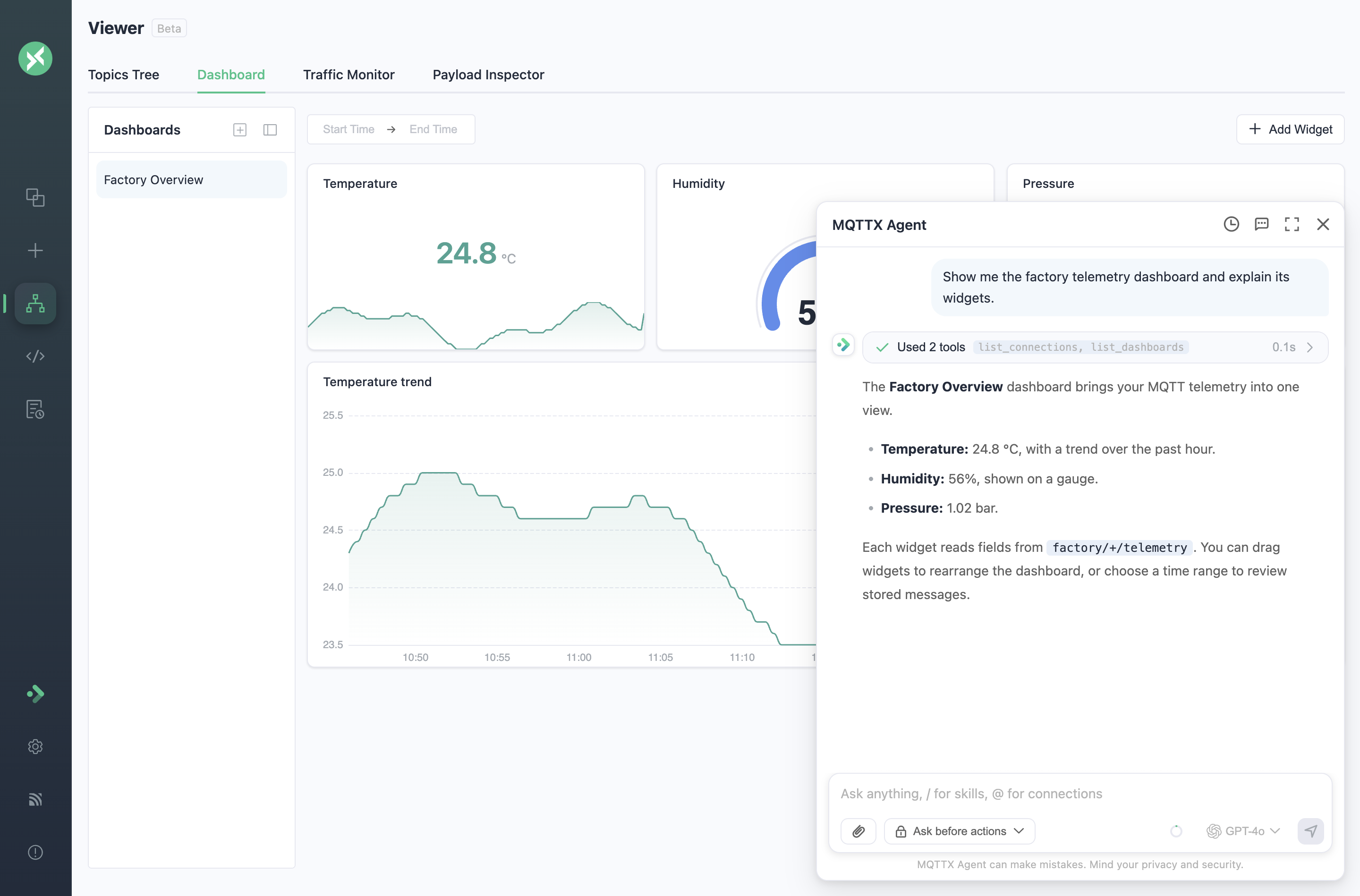Click the New Connection plus icon

pos(35,250)
